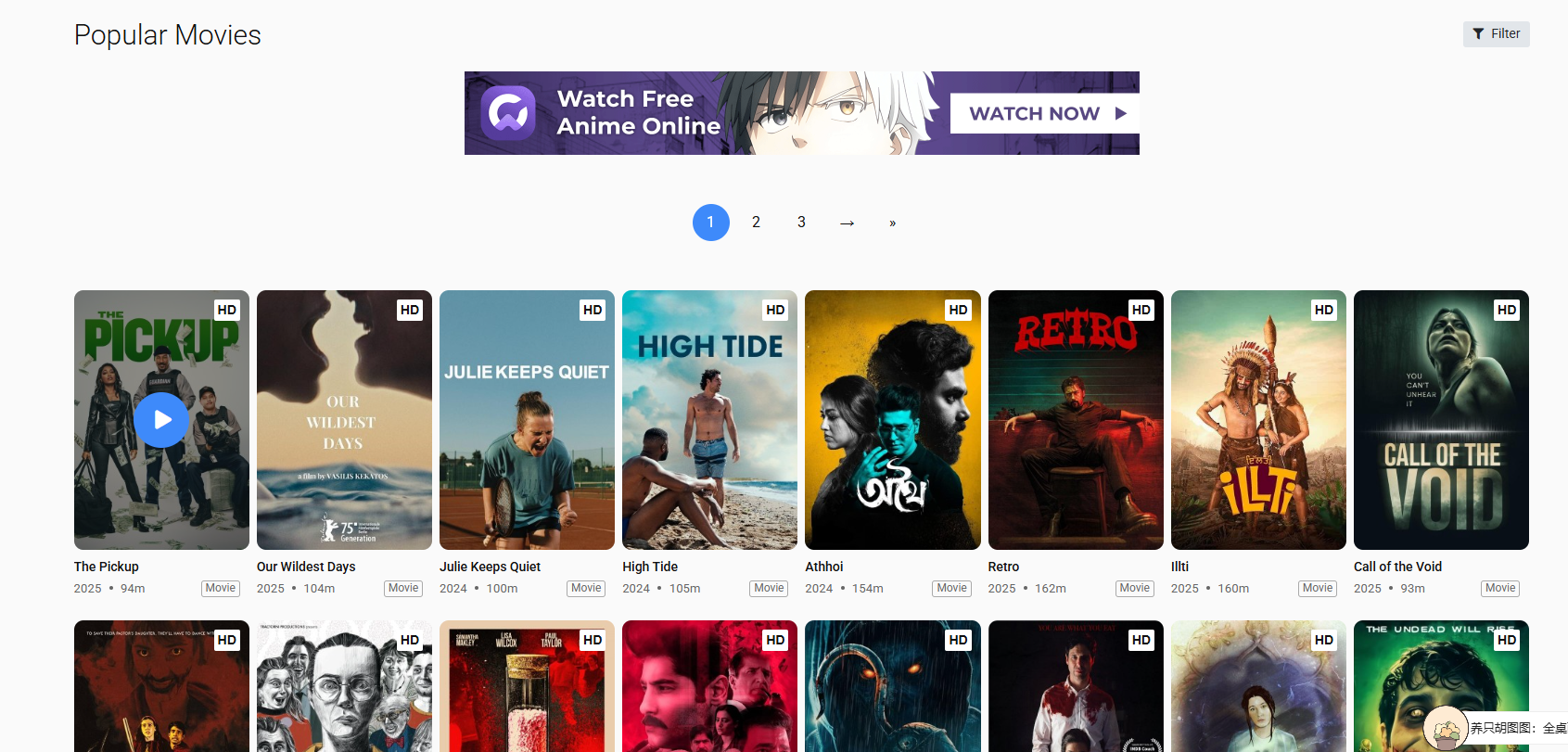Click Julie Keeps Quiet title link
Viewport: 1568px width, 752px height.
[x=490, y=567]
